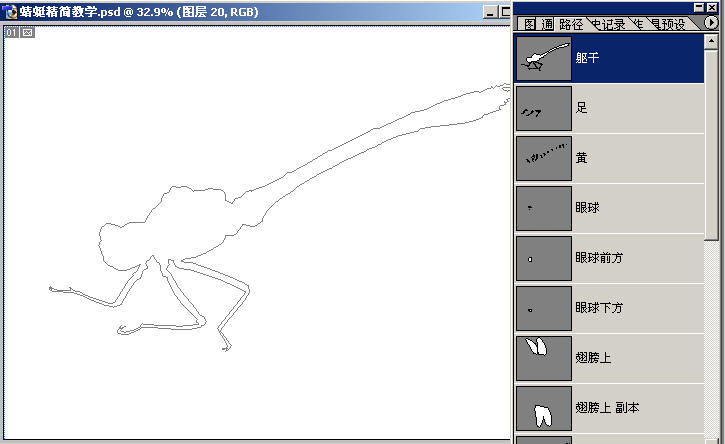The image size is (725, 444).
Task: Click the Paths panel scroll-up arrow
Action: [711, 42]
